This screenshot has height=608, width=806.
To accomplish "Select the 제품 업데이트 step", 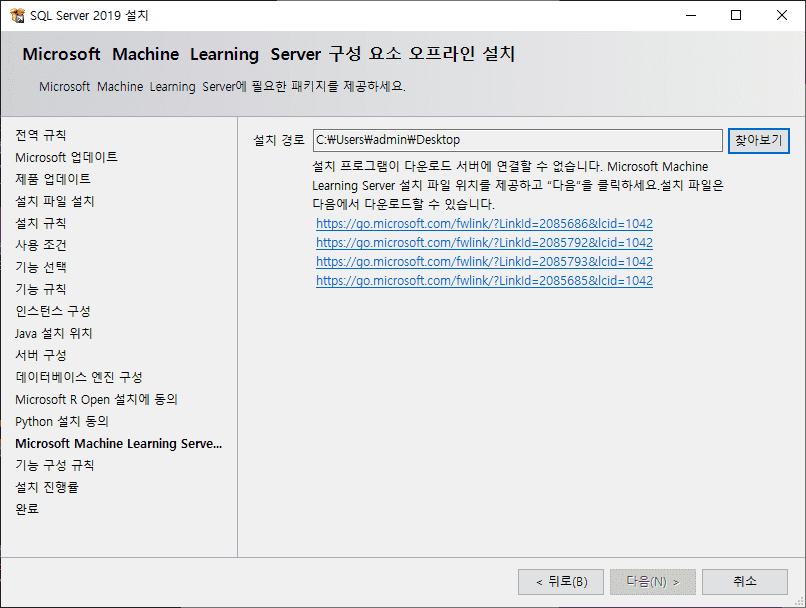I will (53, 179).
